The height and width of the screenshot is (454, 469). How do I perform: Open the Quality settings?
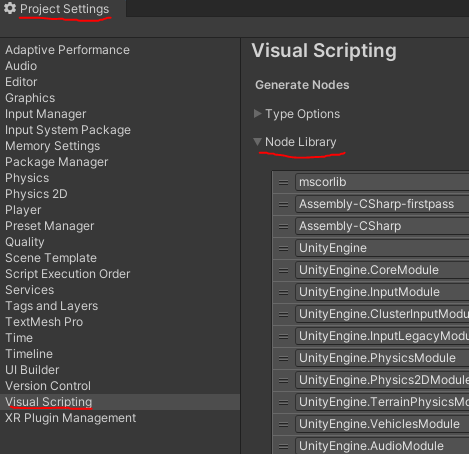[25, 242]
